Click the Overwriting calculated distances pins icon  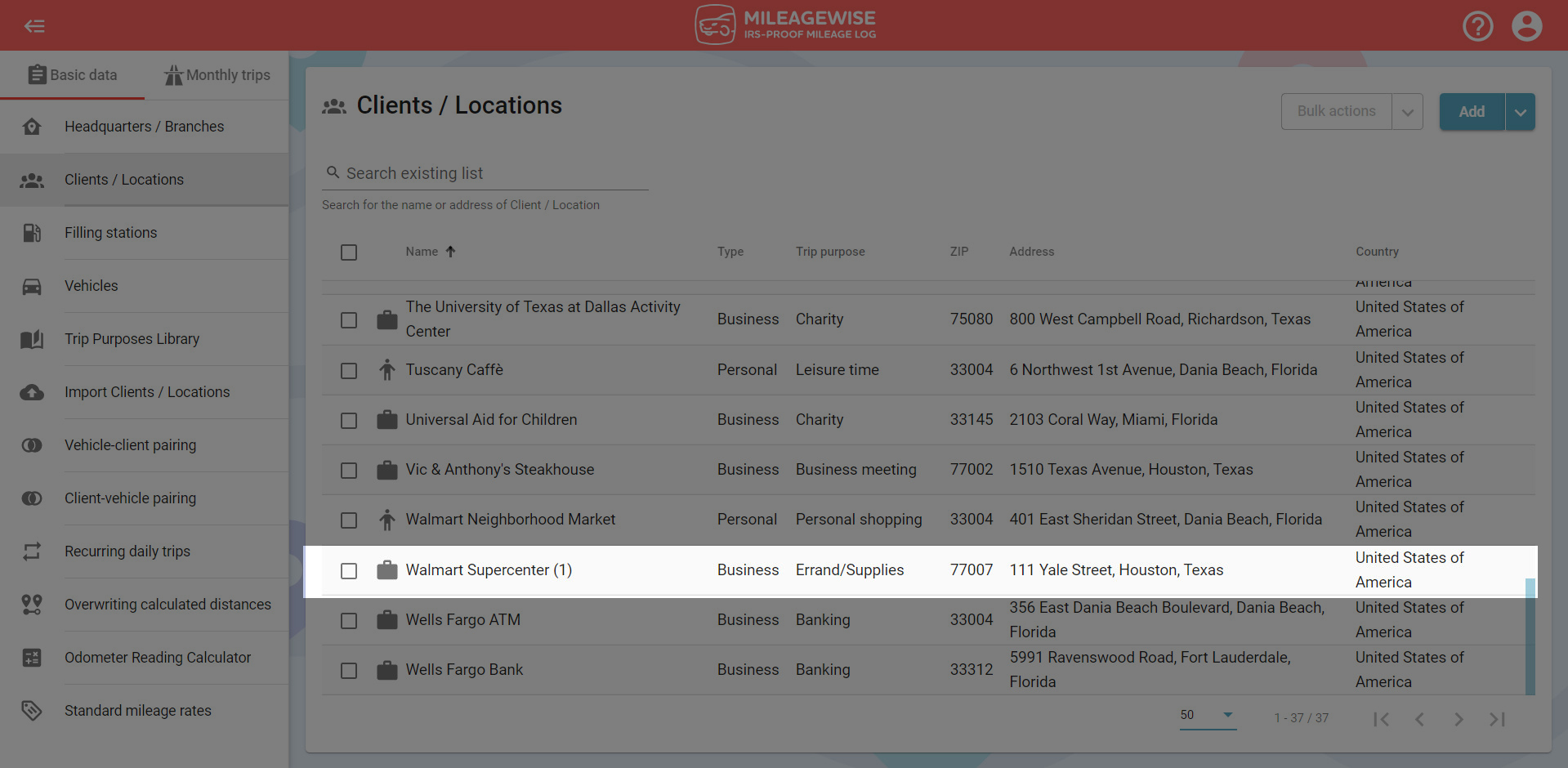click(x=32, y=605)
